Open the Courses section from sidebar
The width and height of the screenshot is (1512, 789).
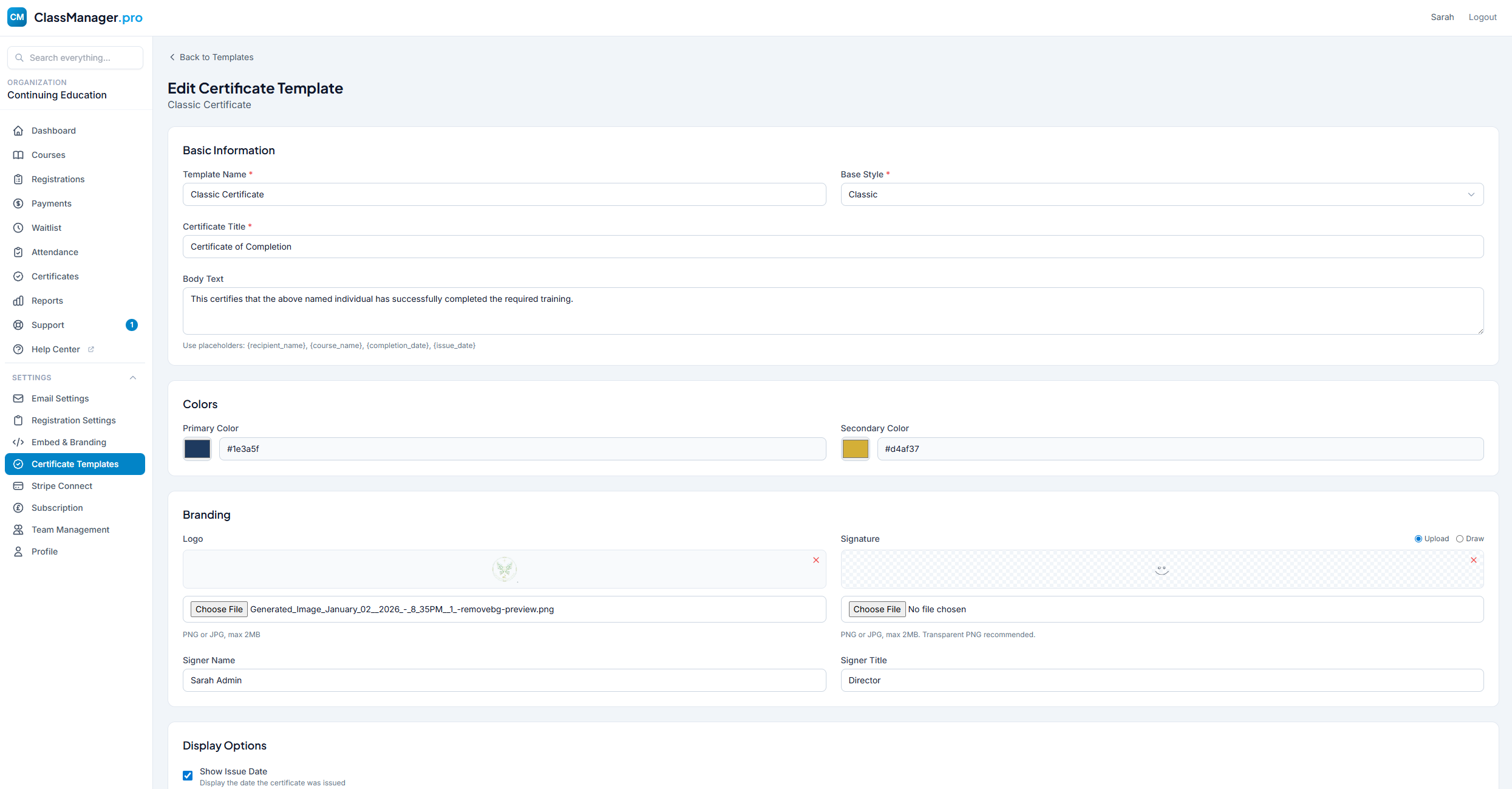coord(48,155)
